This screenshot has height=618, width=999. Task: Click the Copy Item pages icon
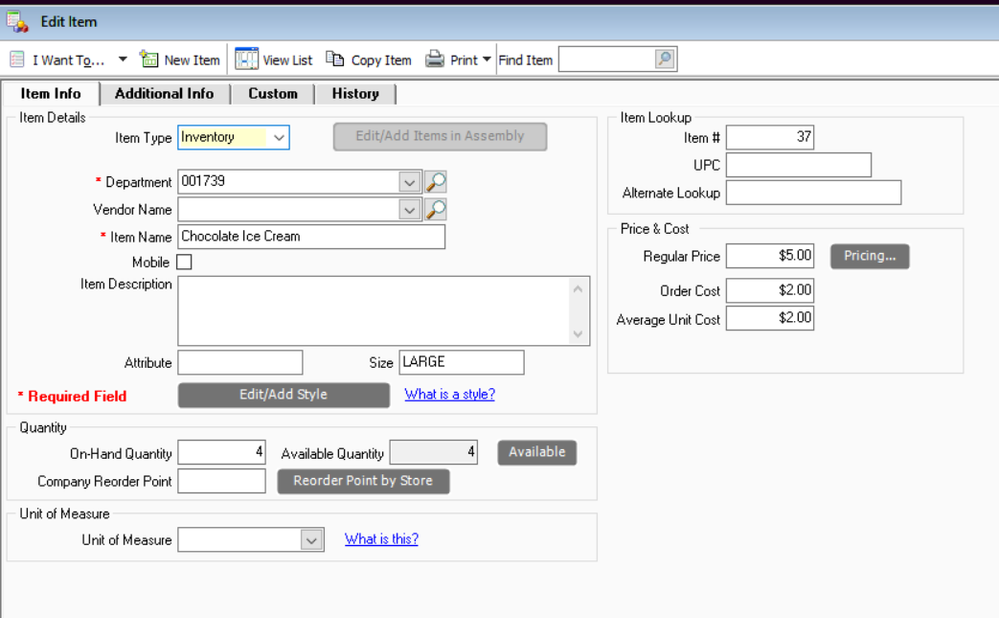(x=335, y=59)
